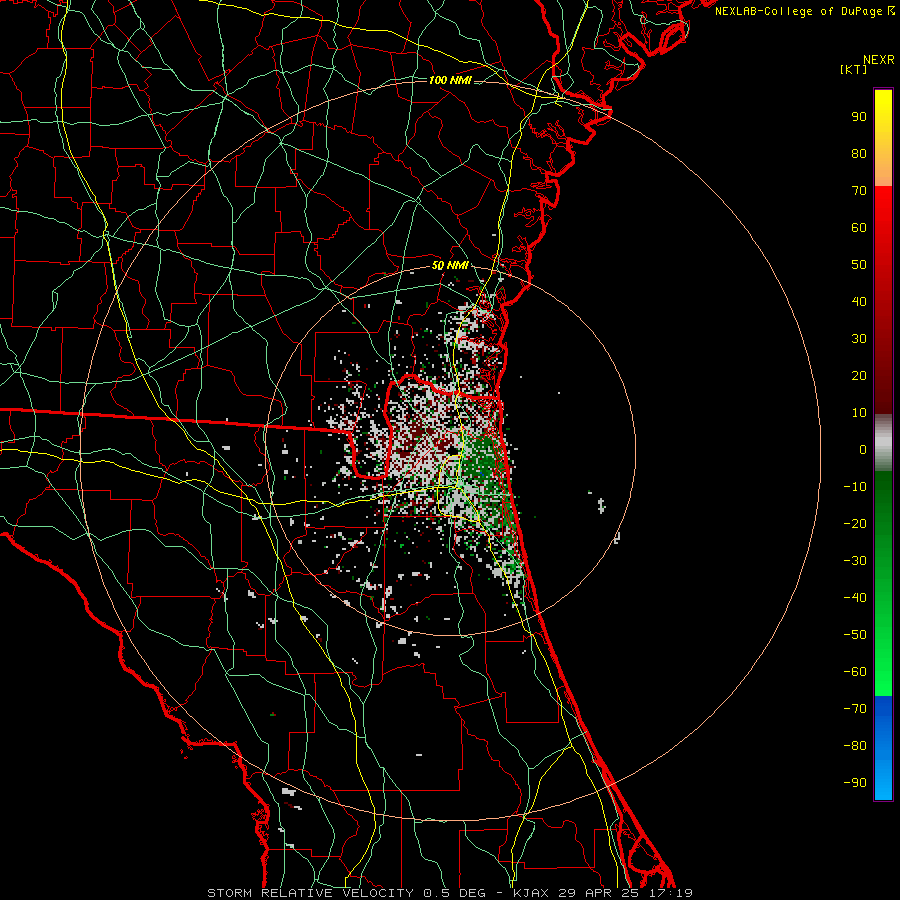
Task: Click the [KT] units label
Action: [854, 69]
